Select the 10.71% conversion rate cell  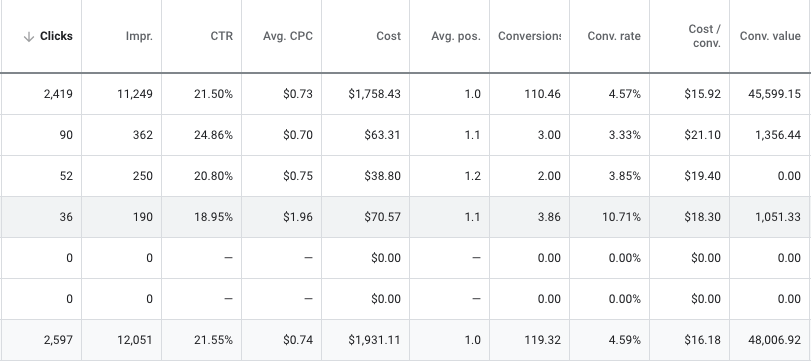point(609,217)
